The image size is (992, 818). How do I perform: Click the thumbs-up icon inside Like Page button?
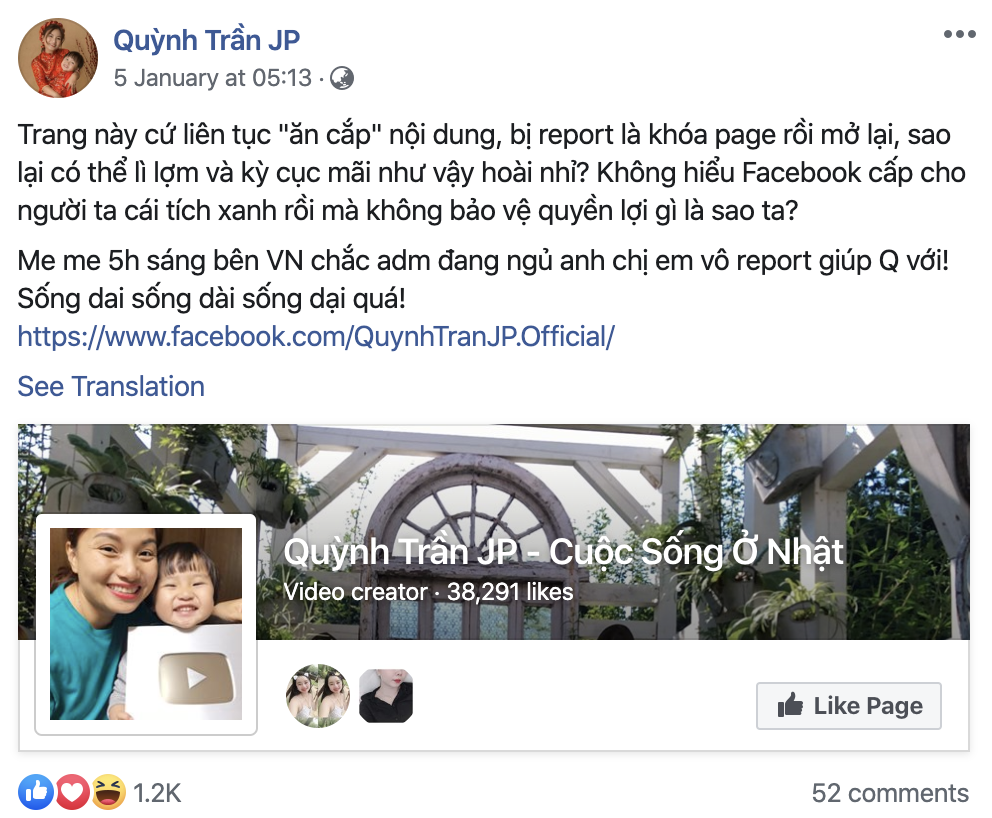(790, 704)
